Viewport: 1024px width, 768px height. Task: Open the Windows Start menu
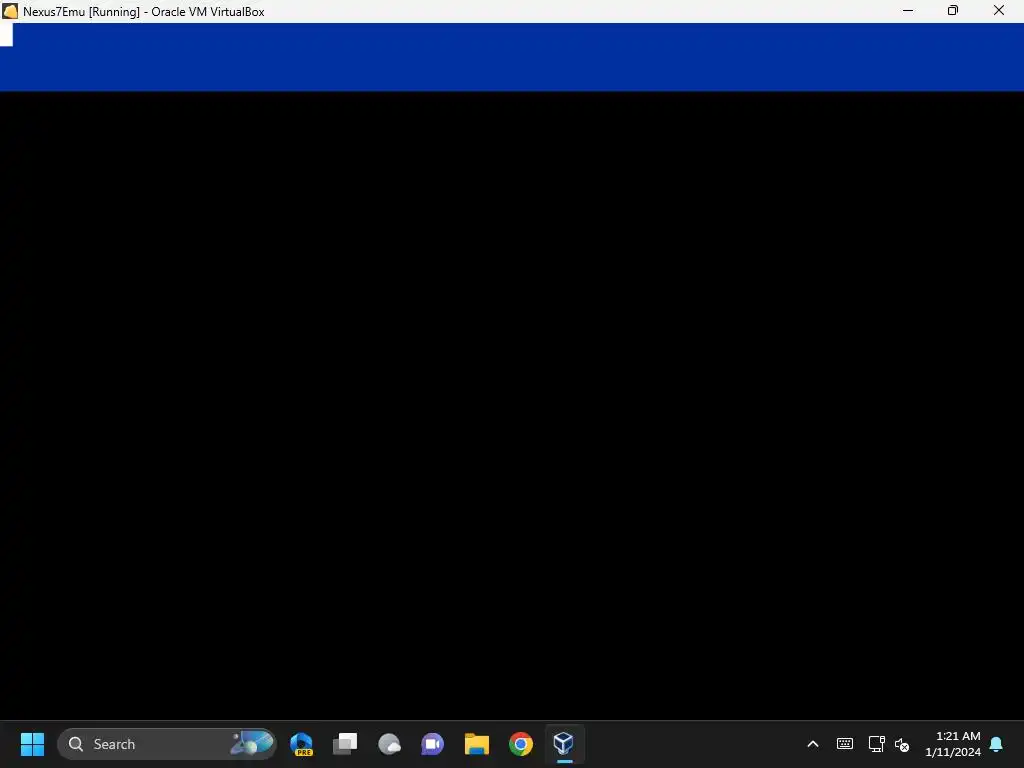pyautogui.click(x=32, y=744)
